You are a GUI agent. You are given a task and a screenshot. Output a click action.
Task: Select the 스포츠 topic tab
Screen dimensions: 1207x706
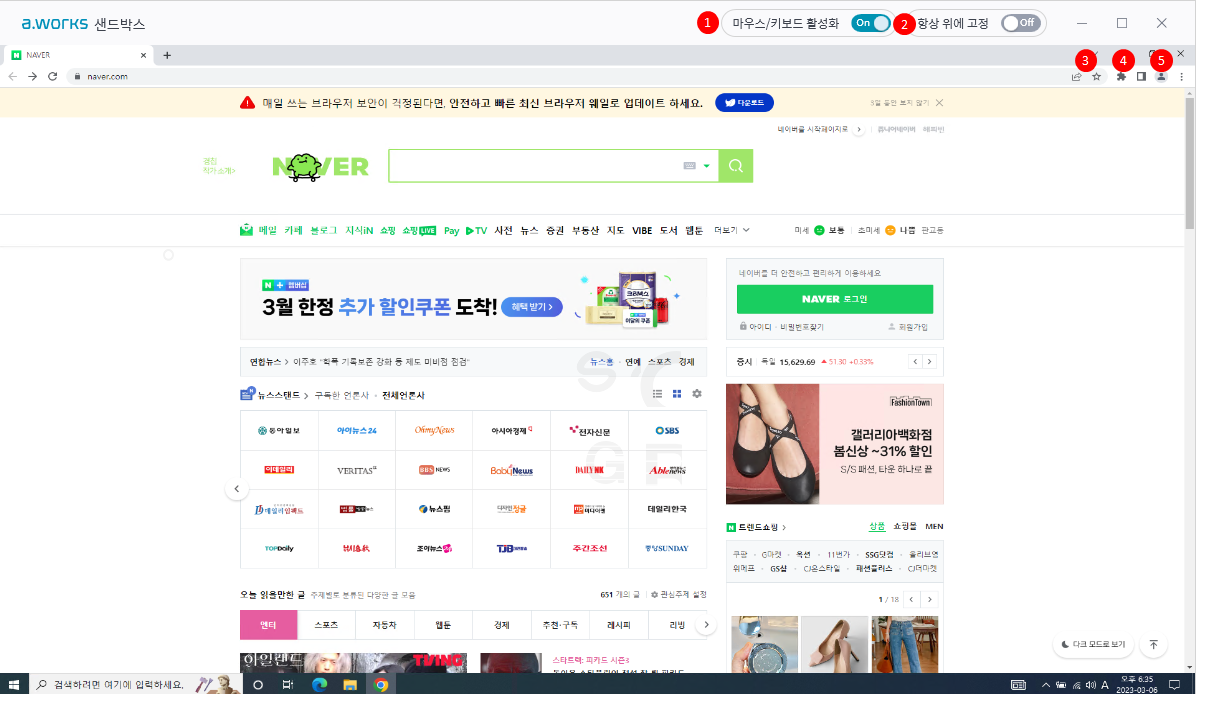click(x=326, y=625)
